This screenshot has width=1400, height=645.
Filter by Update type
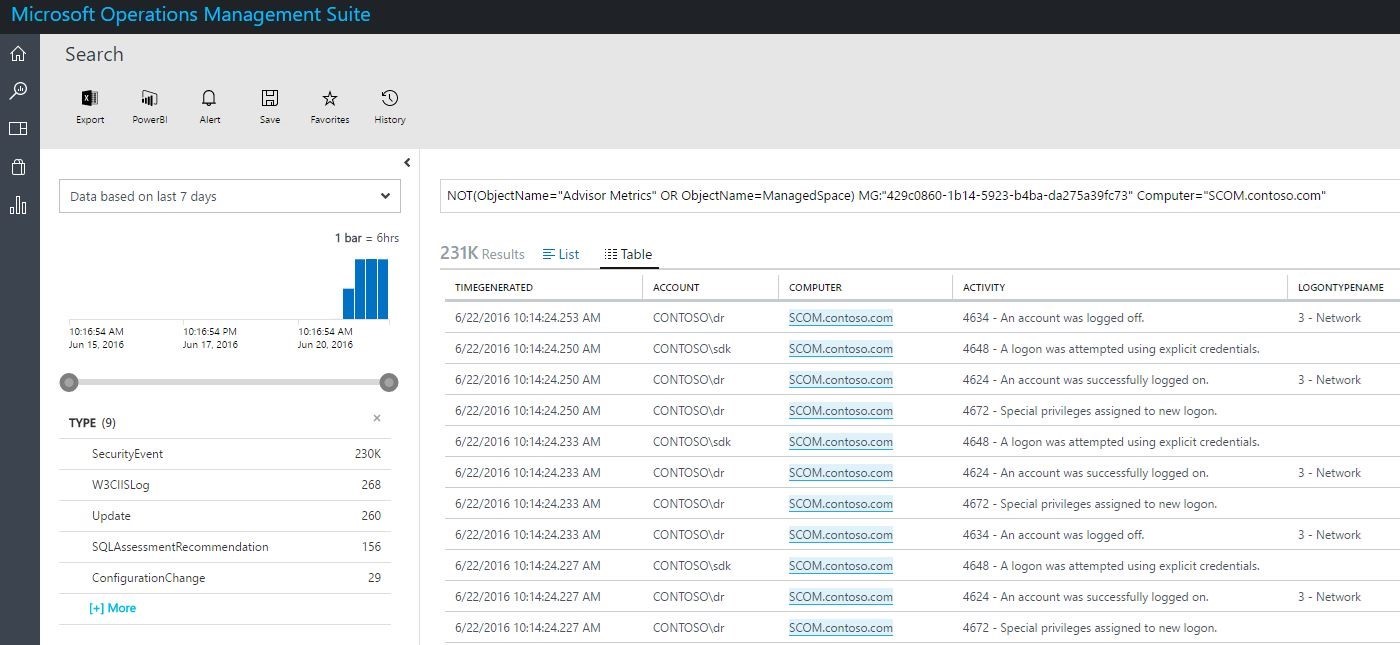pyautogui.click(x=111, y=516)
